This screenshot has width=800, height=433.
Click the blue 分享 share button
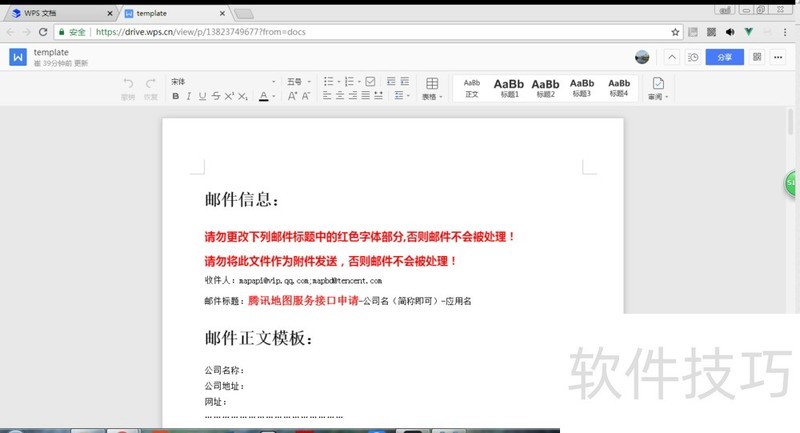[x=724, y=57]
